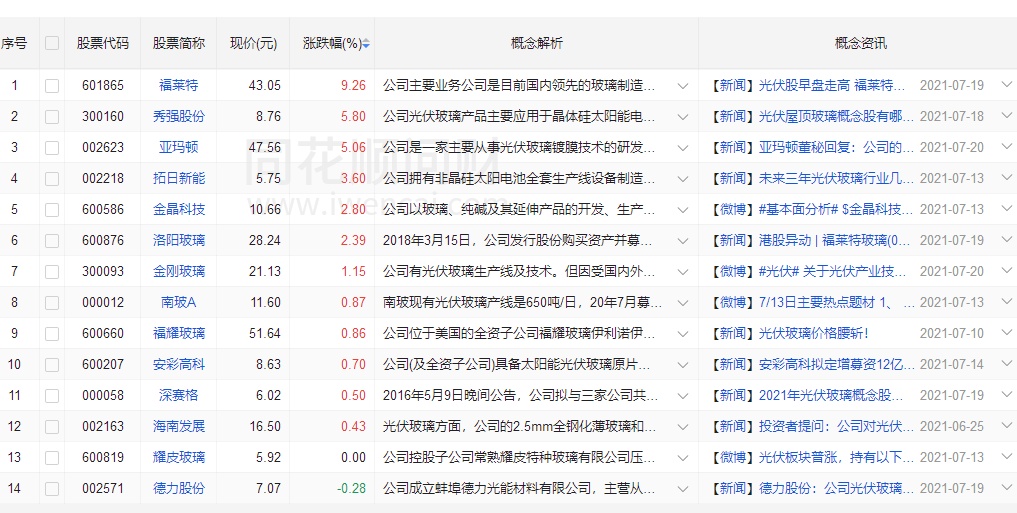Screen dimensions: 1017x513
Task: Expand concept analysis for 拓日新能 row
Action: click(682, 178)
